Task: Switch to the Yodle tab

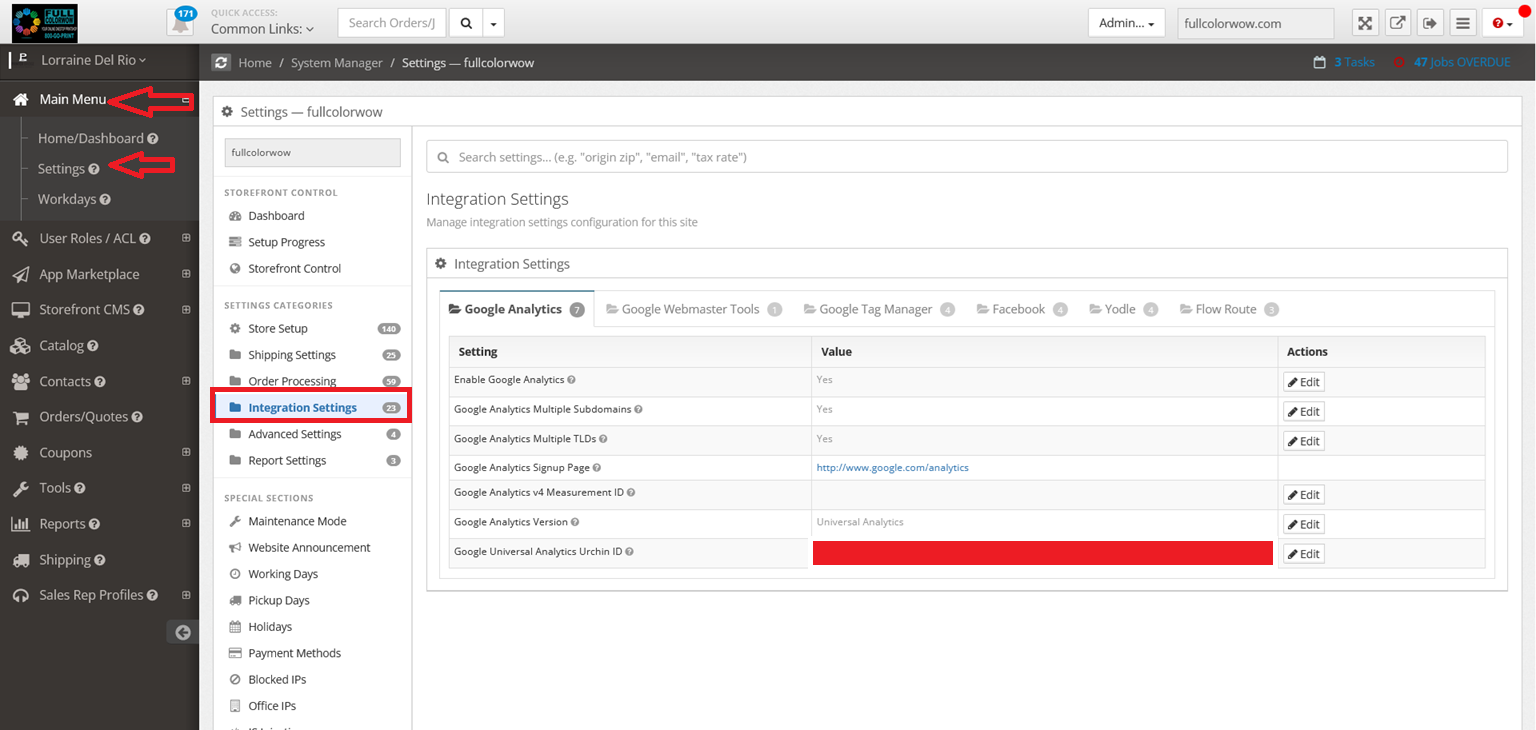Action: pyautogui.click(x=1124, y=309)
